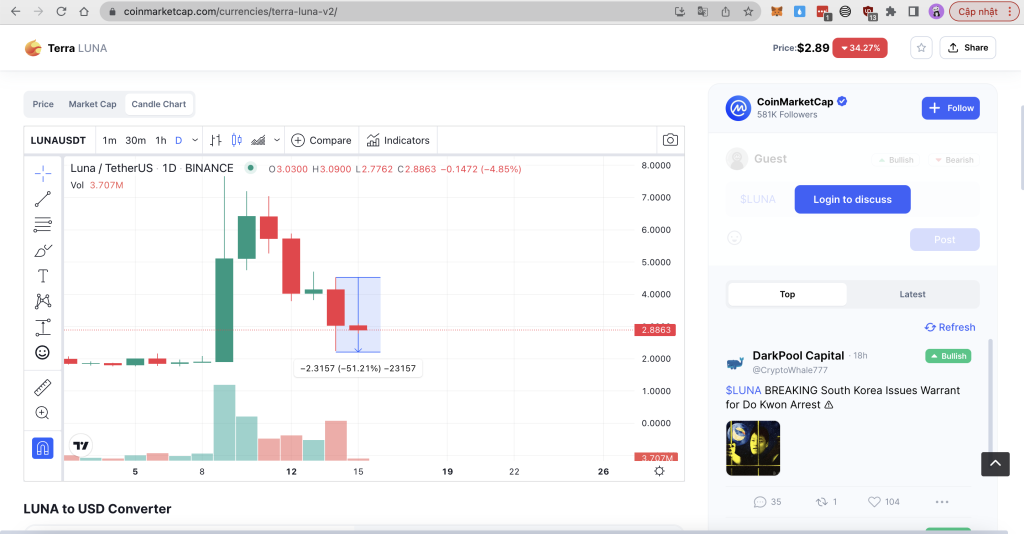Open the browser extensions puzzle icon

click(891, 11)
